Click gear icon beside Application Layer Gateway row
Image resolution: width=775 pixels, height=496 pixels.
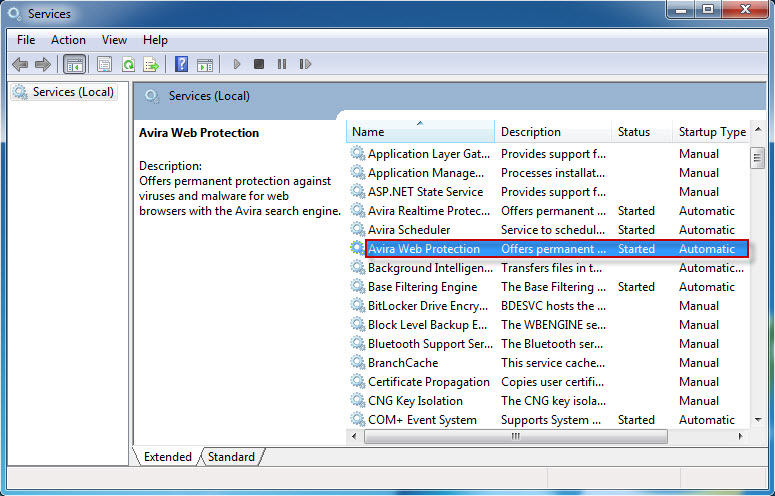(357, 153)
